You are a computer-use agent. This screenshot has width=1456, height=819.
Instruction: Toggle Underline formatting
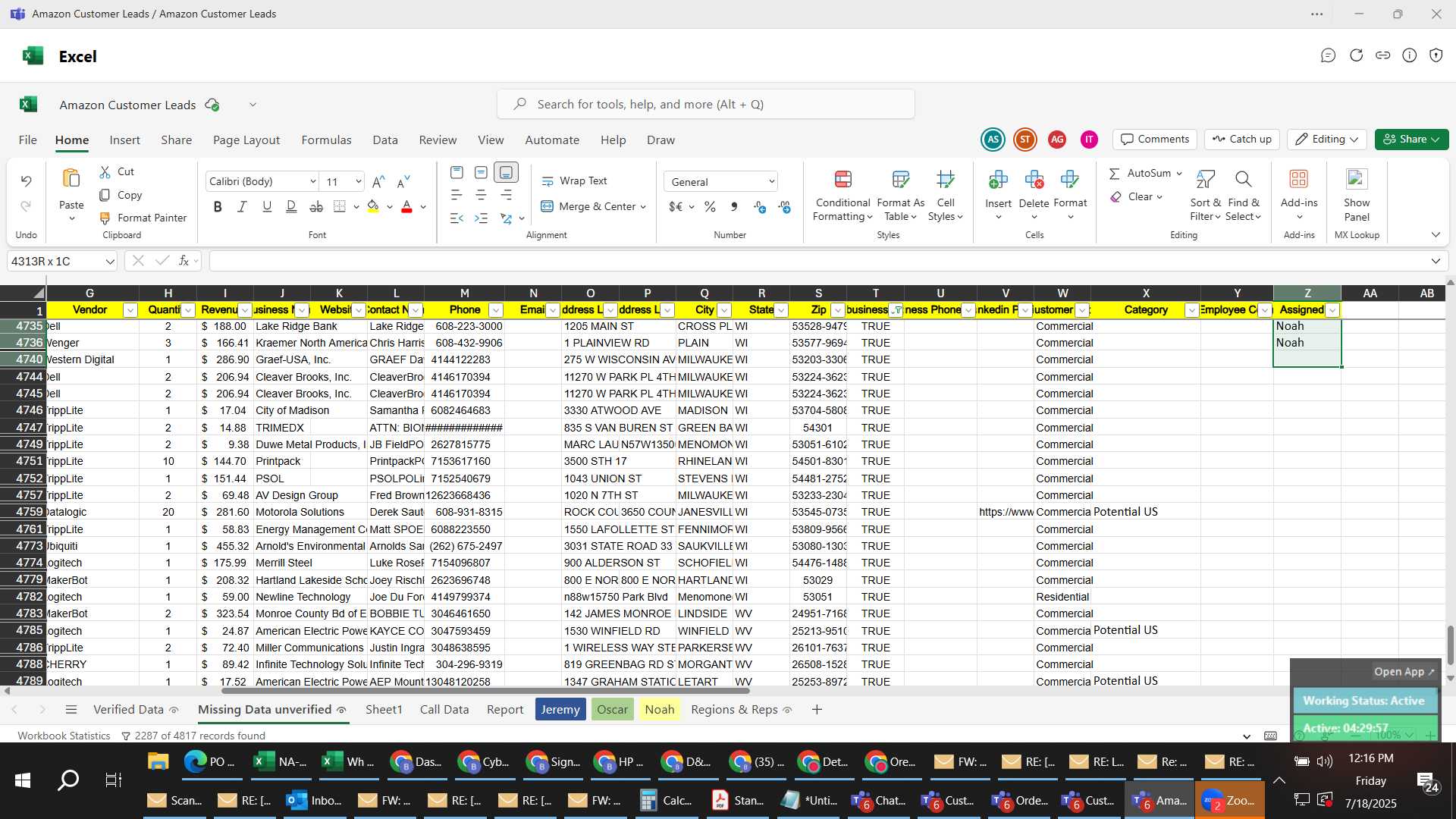[267, 207]
